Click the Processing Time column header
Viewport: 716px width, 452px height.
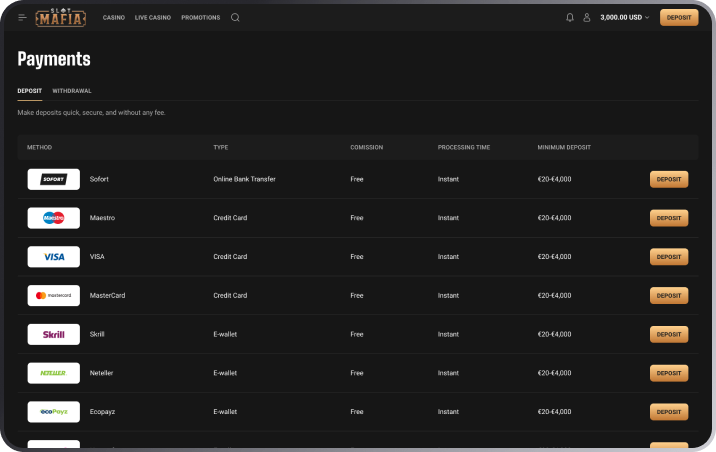coord(464,147)
